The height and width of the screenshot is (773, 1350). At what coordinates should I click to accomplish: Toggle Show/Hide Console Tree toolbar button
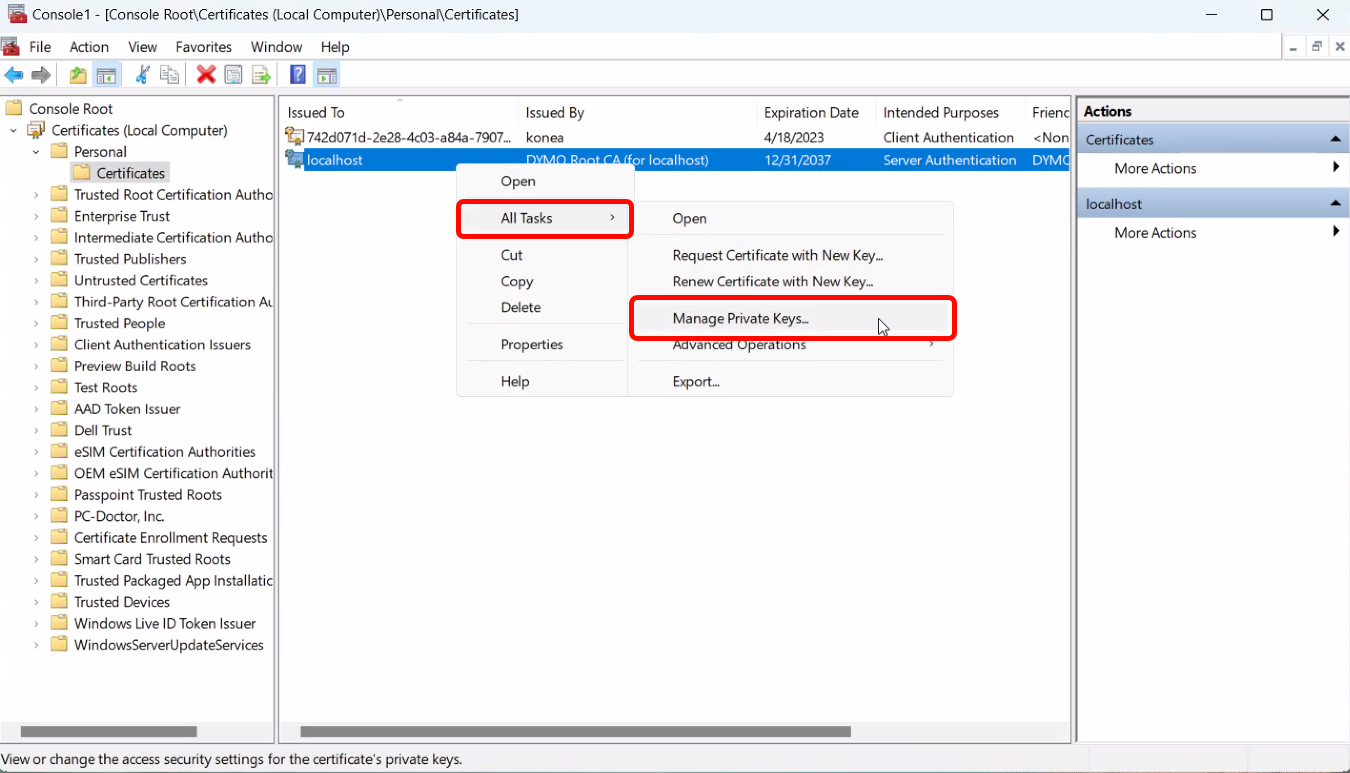click(106, 75)
